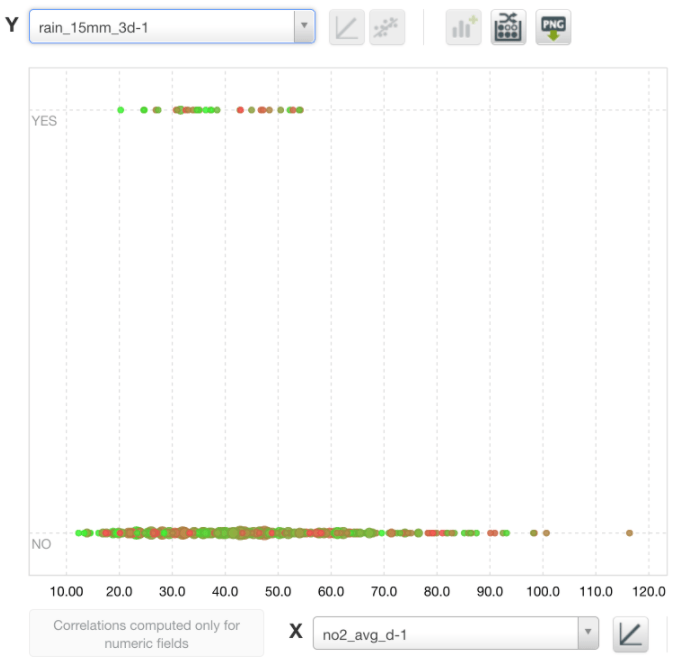Toggle the regression line scatter icon

387,28
